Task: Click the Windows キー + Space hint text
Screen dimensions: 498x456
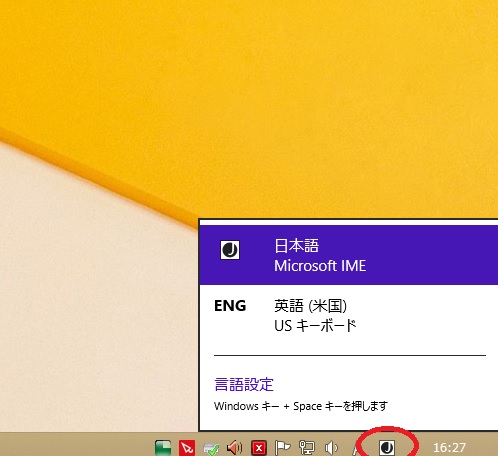Action: 301,406
